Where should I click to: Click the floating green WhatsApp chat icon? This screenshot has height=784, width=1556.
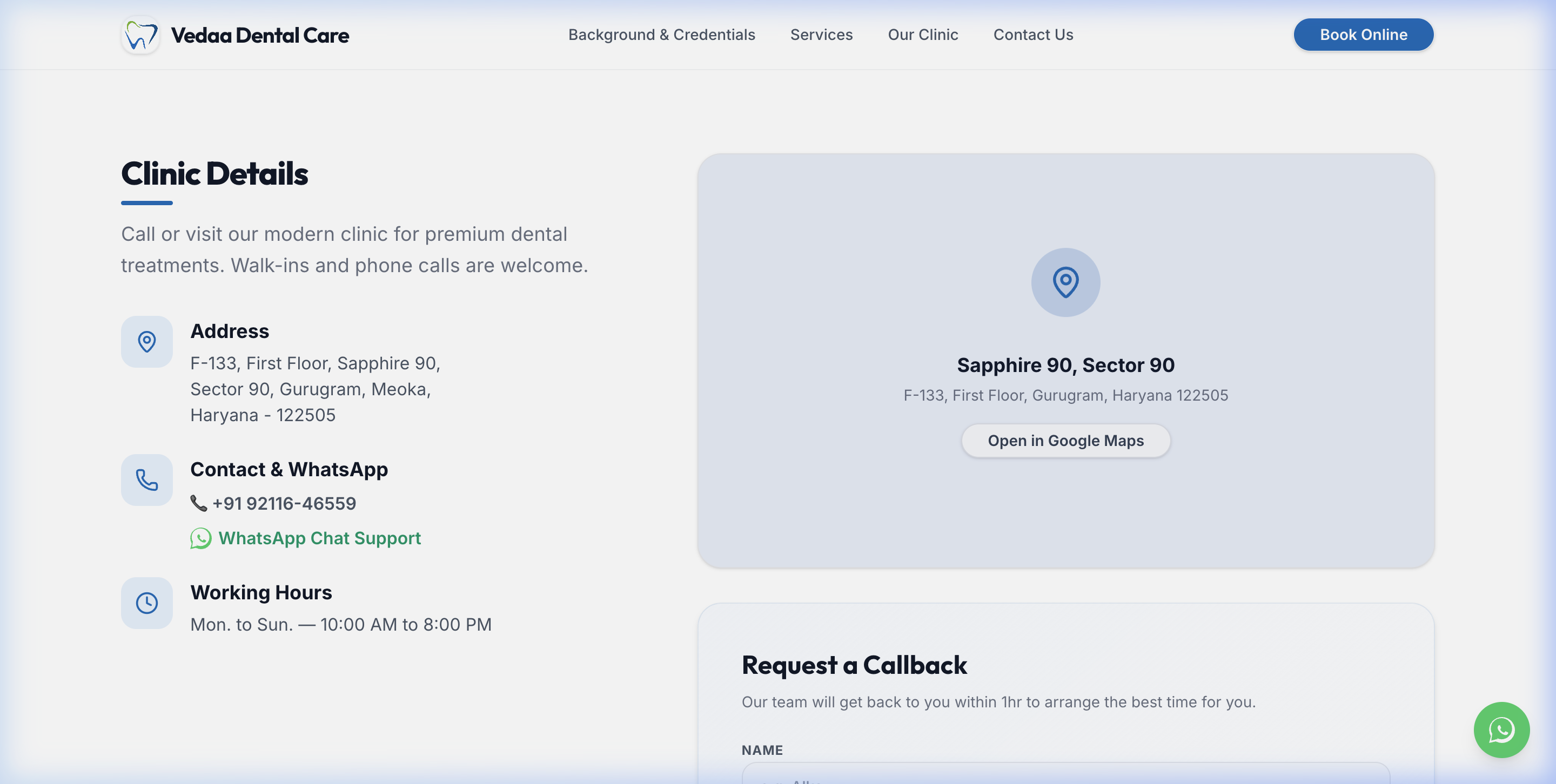pos(1501,729)
